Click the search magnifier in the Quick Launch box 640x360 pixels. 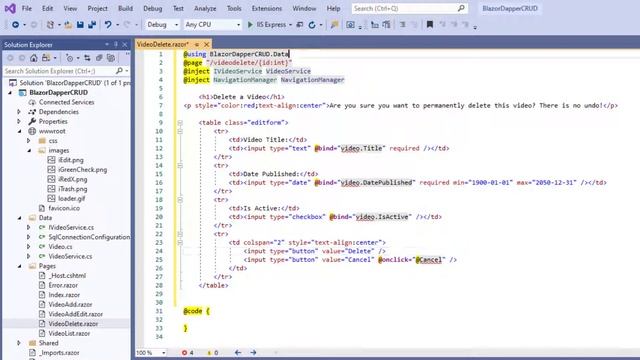(x=461, y=8)
